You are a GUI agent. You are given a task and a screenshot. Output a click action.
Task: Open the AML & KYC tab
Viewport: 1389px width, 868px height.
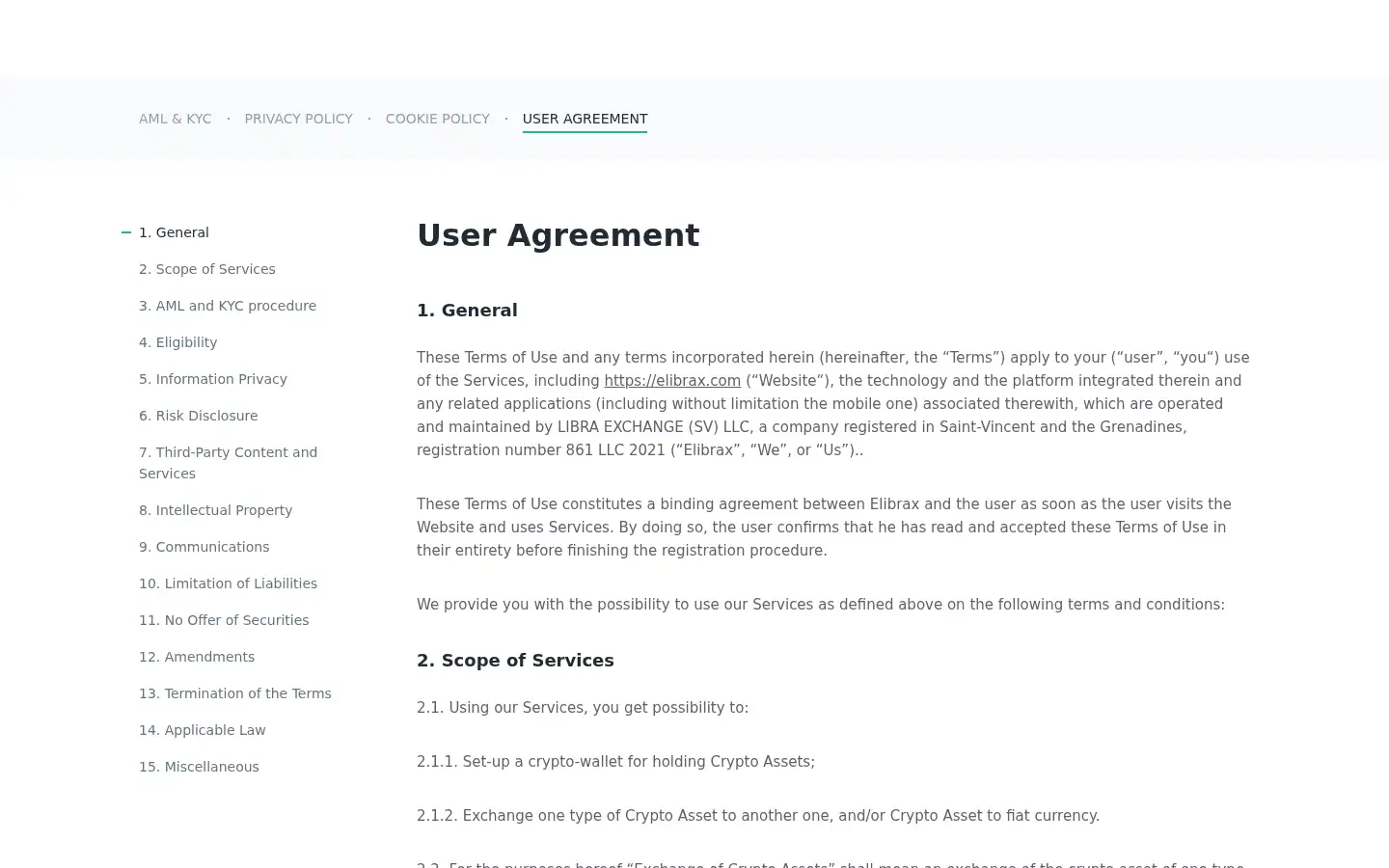tap(175, 119)
